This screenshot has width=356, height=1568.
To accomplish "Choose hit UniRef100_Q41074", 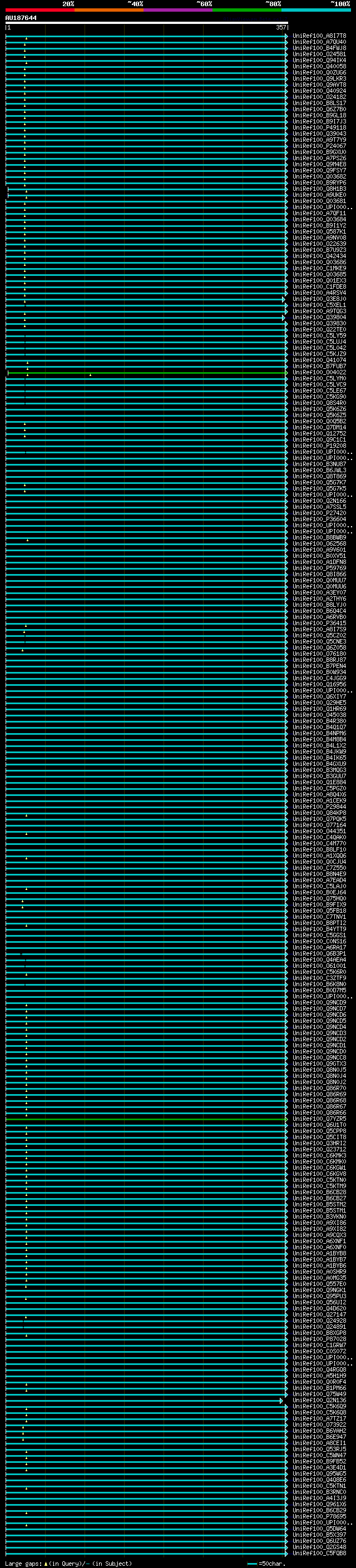I will pyautogui.click(x=319, y=360).
